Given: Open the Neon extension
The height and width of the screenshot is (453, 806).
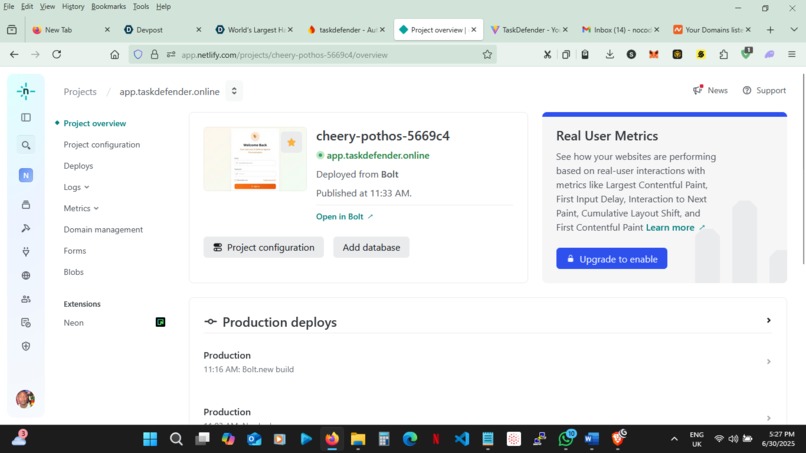Looking at the screenshot, I should pos(74,322).
